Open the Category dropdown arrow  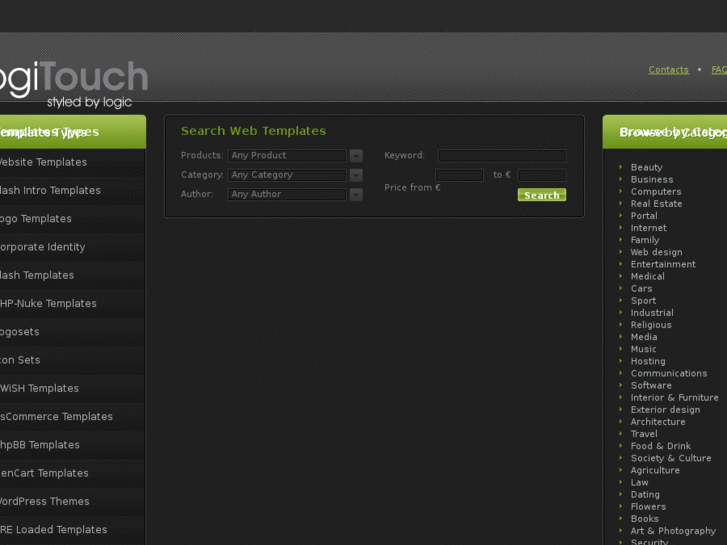tap(356, 175)
